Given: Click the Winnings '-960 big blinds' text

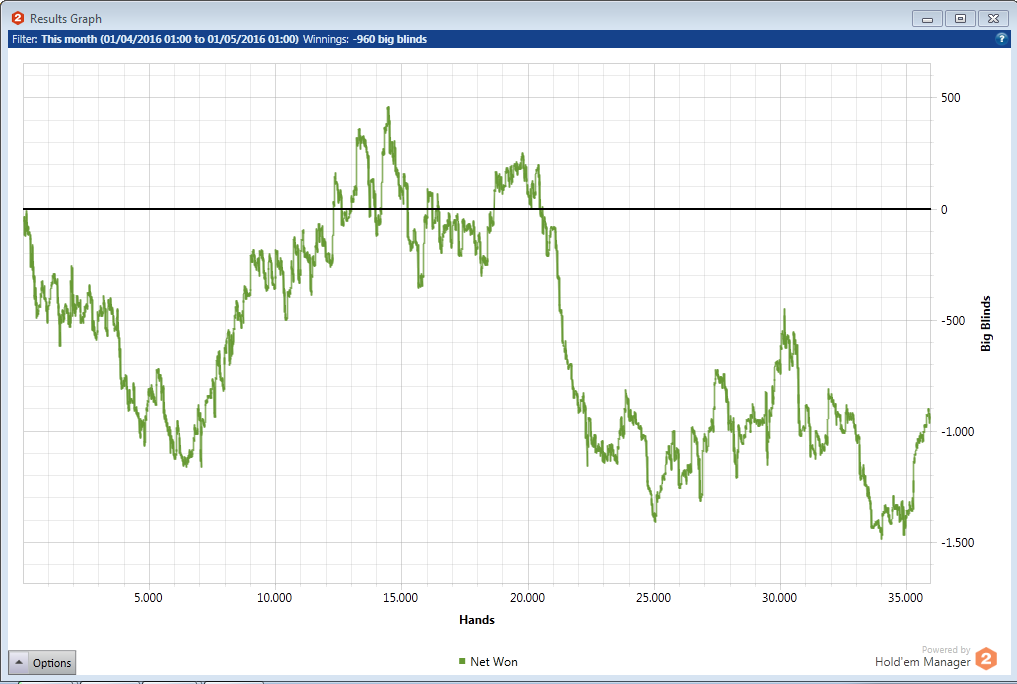Looking at the screenshot, I should (x=390, y=39).
